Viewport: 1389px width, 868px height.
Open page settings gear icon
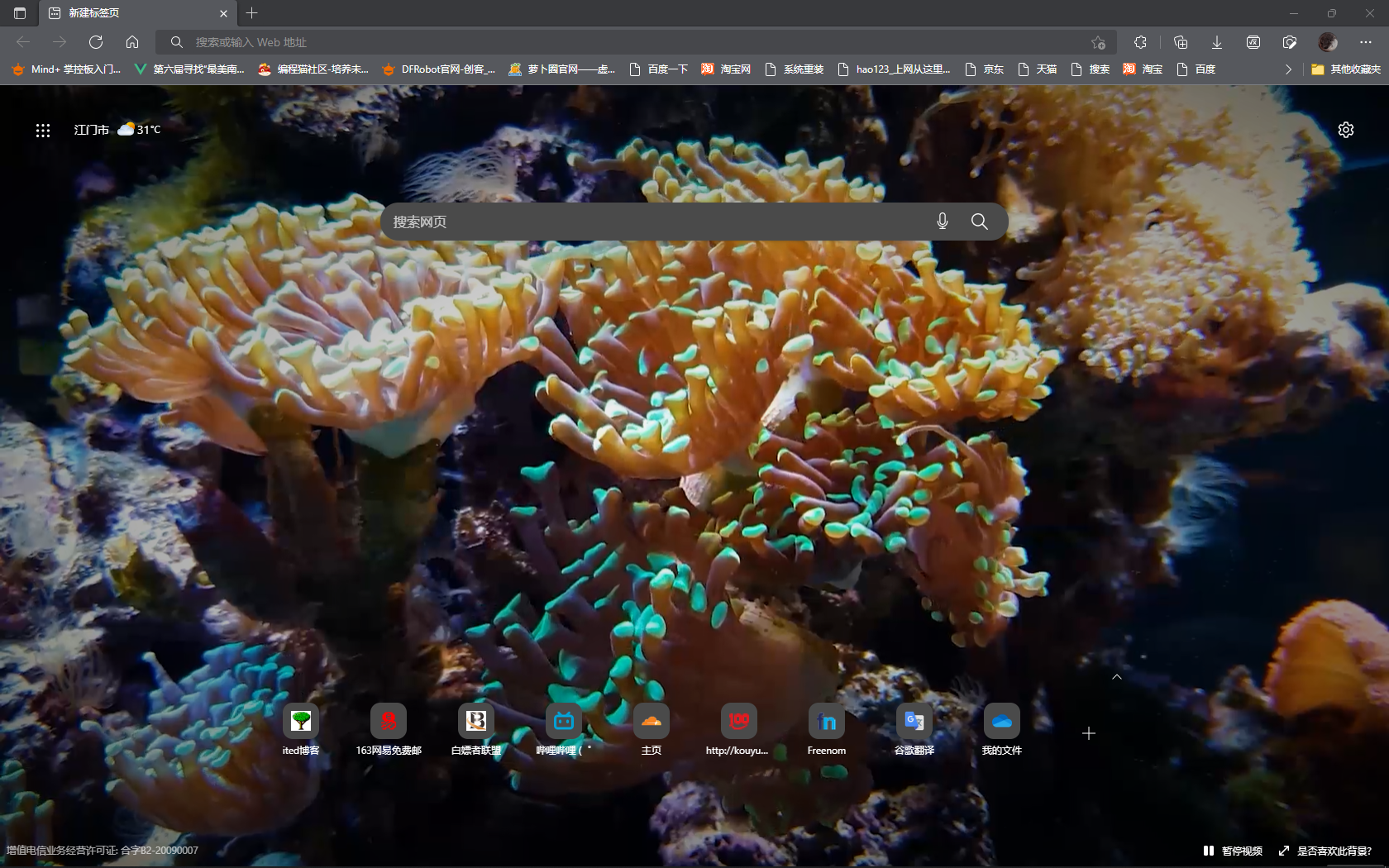[x=1346, y=130]
